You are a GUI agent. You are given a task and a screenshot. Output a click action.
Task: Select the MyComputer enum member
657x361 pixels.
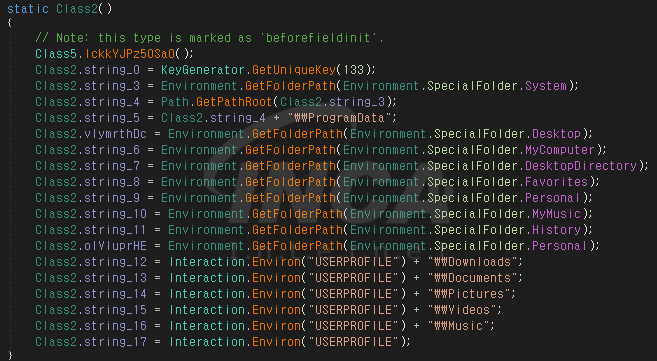[x=560, y=150]
